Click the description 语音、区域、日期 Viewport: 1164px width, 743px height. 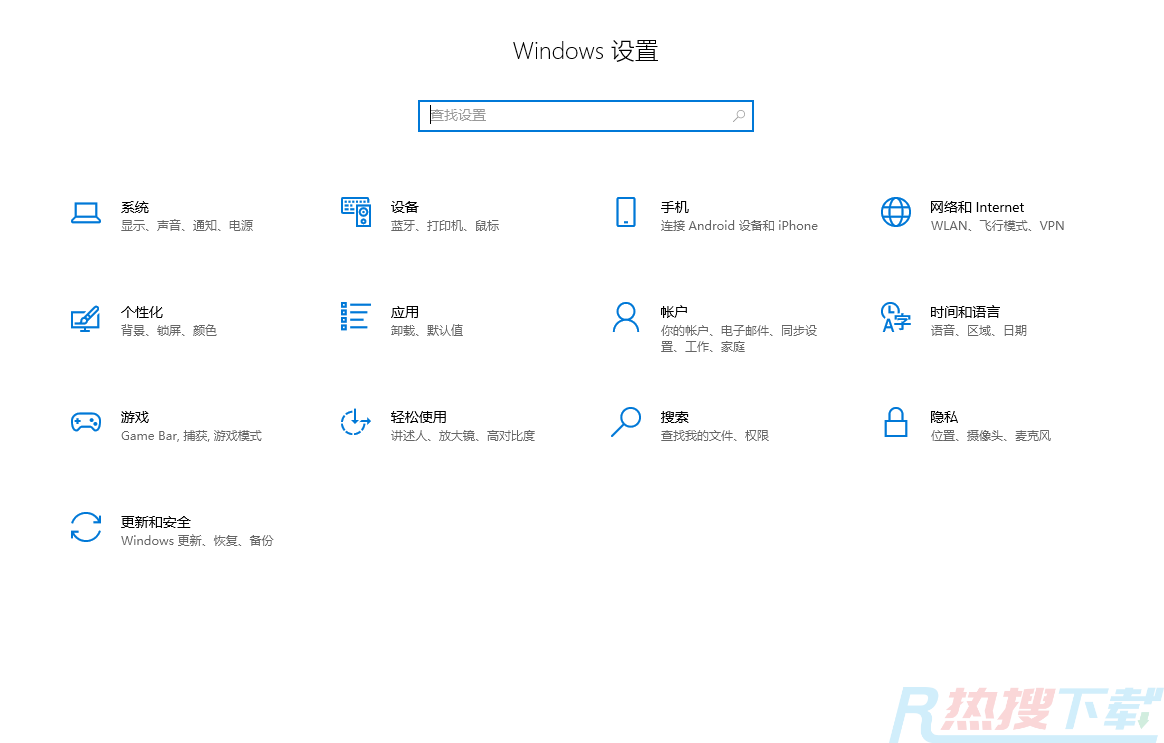978,330
